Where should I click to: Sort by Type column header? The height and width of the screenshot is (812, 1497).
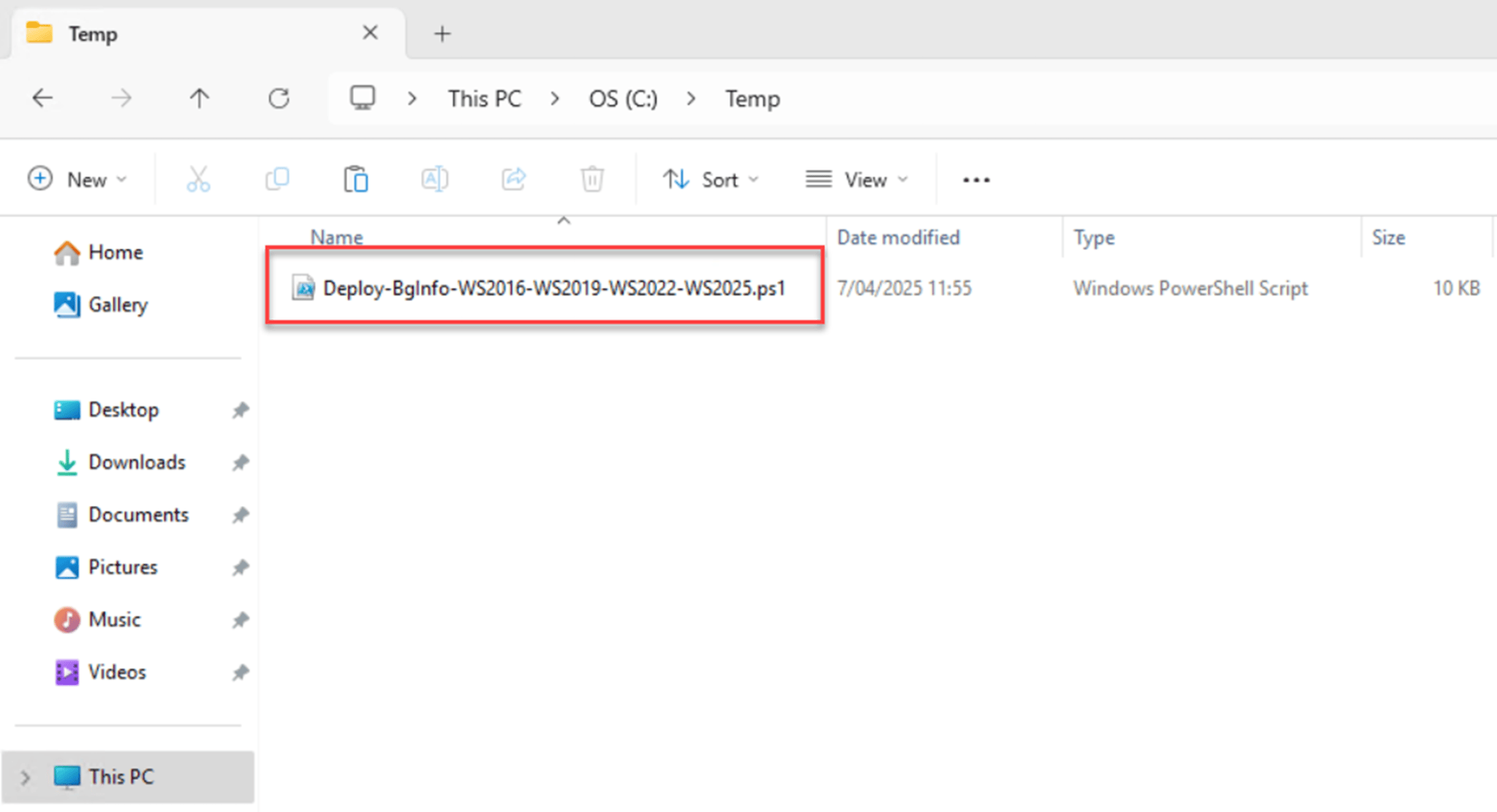[x=1094, y=238]
